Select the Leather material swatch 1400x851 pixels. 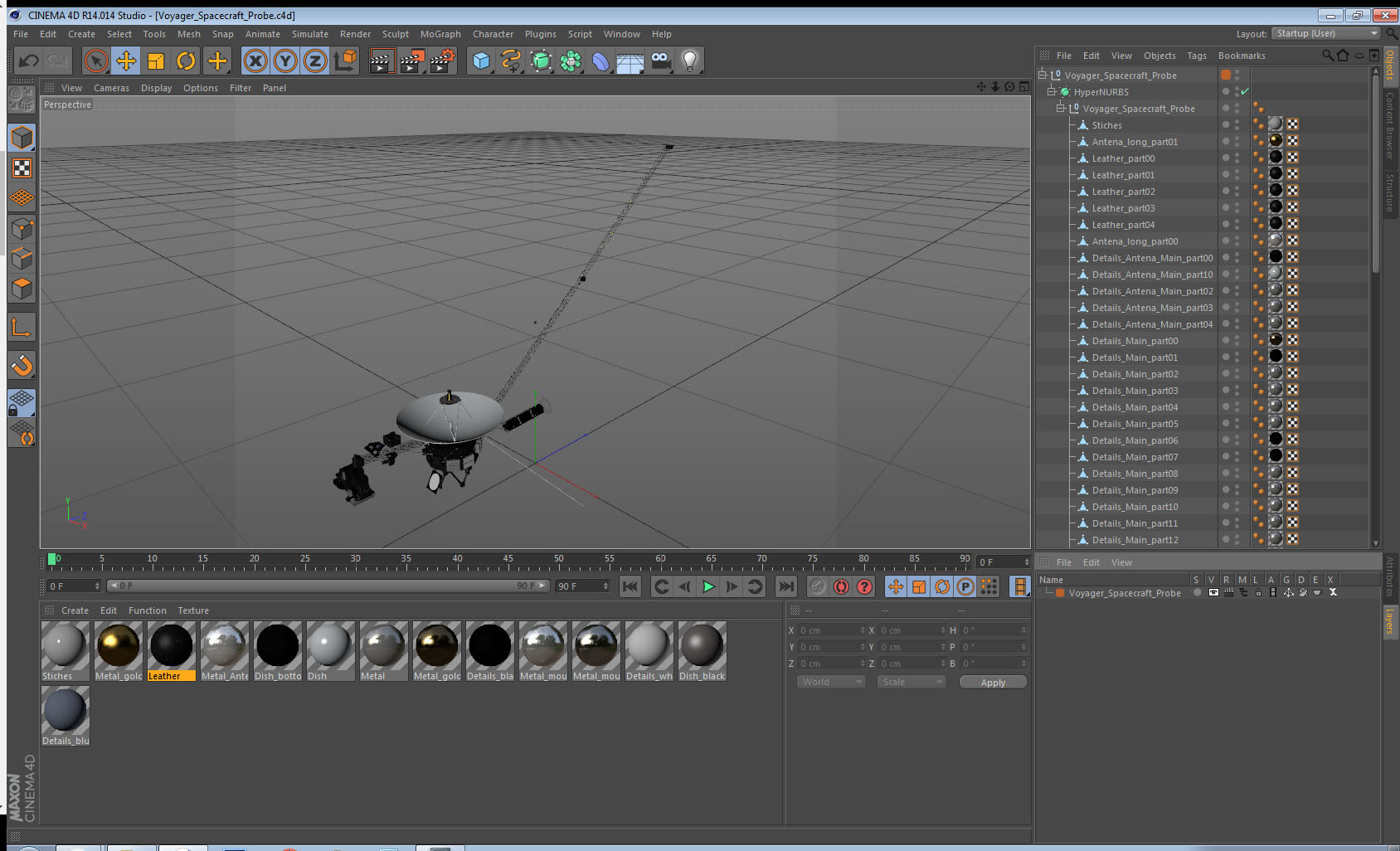coord(172,651)
